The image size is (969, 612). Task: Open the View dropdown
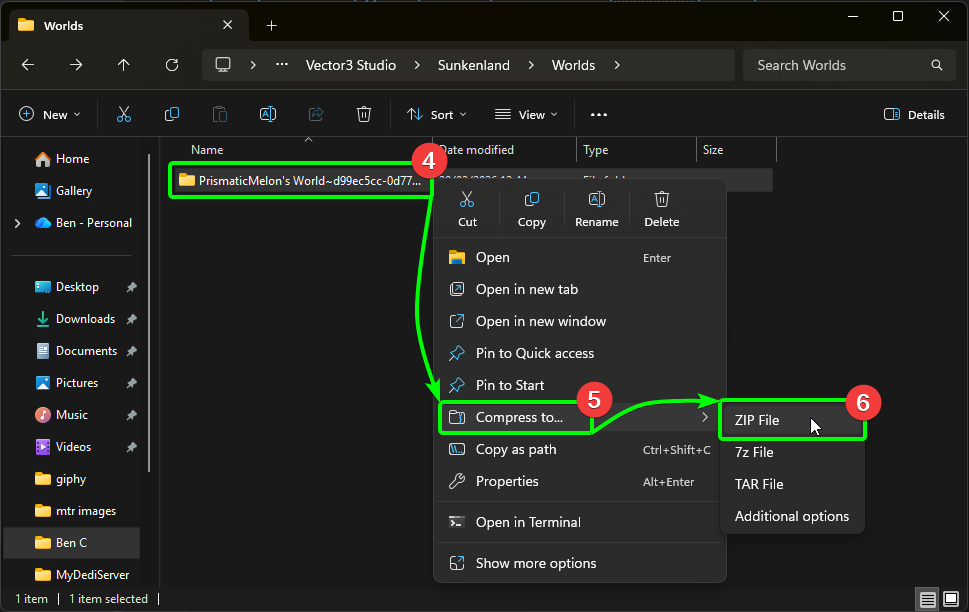(x=526, y=114)
